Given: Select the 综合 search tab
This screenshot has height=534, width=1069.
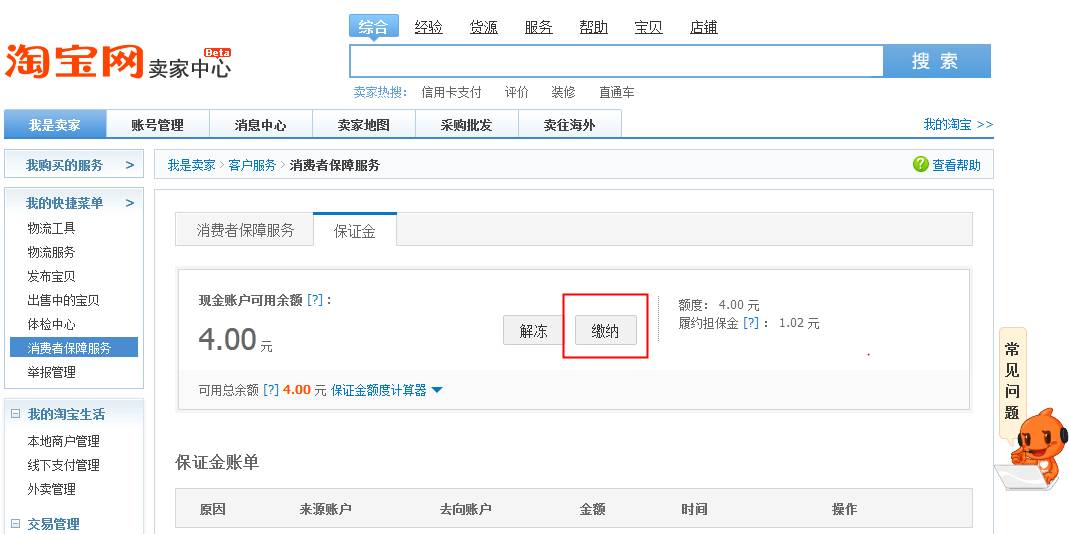Looking at the screenshot, I should click(x=374, y=27).
